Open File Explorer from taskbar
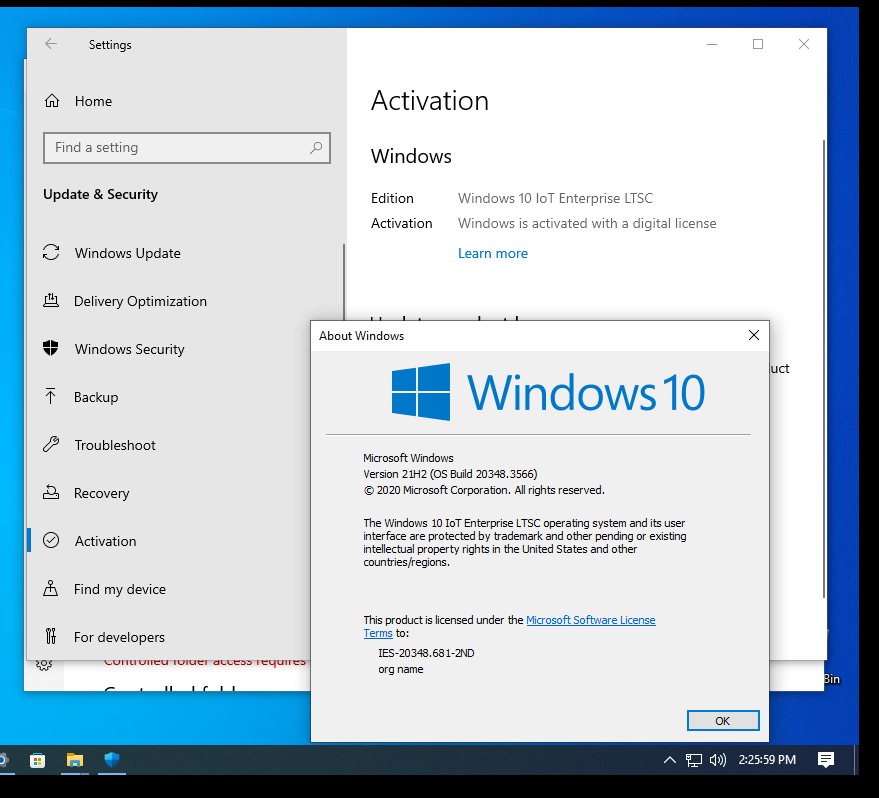The image size is (879, 798). pyautogui.click(x=75, y=760)
